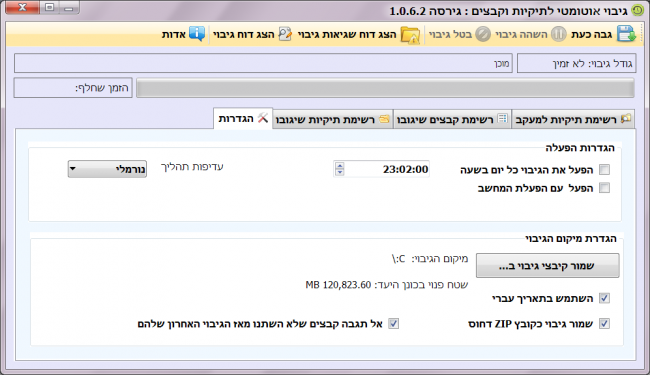Click the 'מיקום הגיבוי: C:\' text
The image size is (650, 375).
(430, 259)
